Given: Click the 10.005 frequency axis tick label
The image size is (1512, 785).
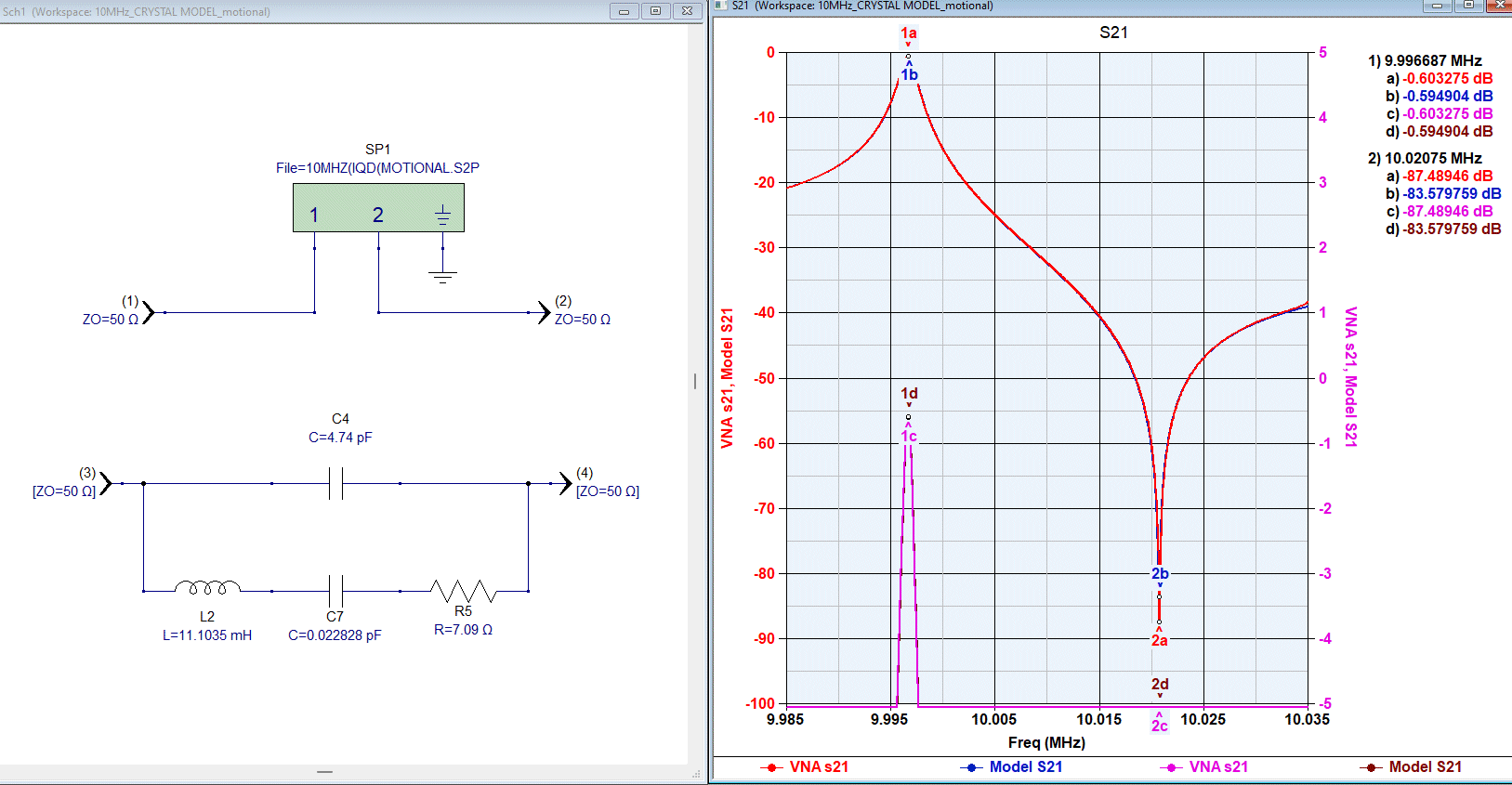Looking at the screenshot, I should 994,719.
